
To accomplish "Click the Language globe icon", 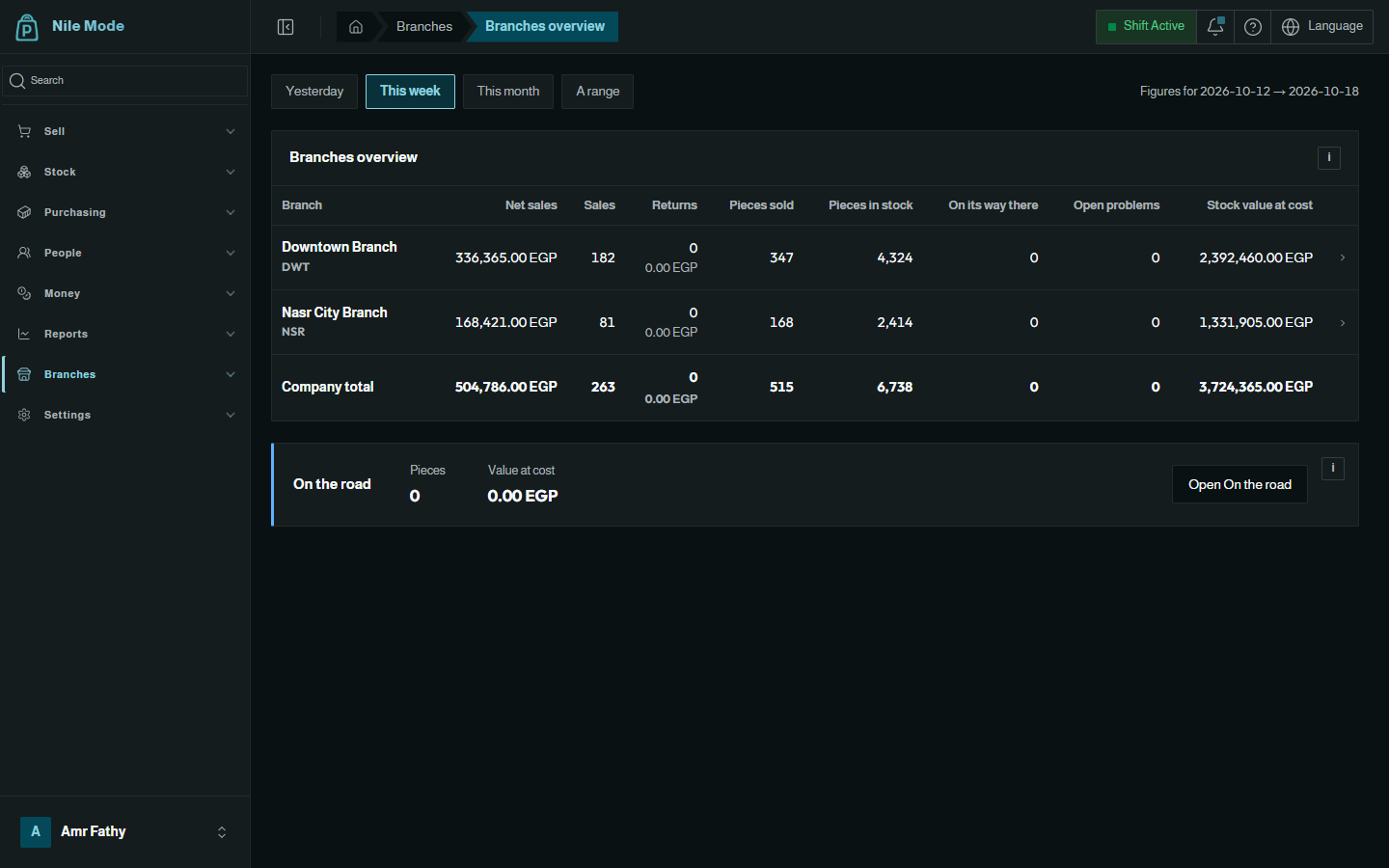I will coord(1291,27).
